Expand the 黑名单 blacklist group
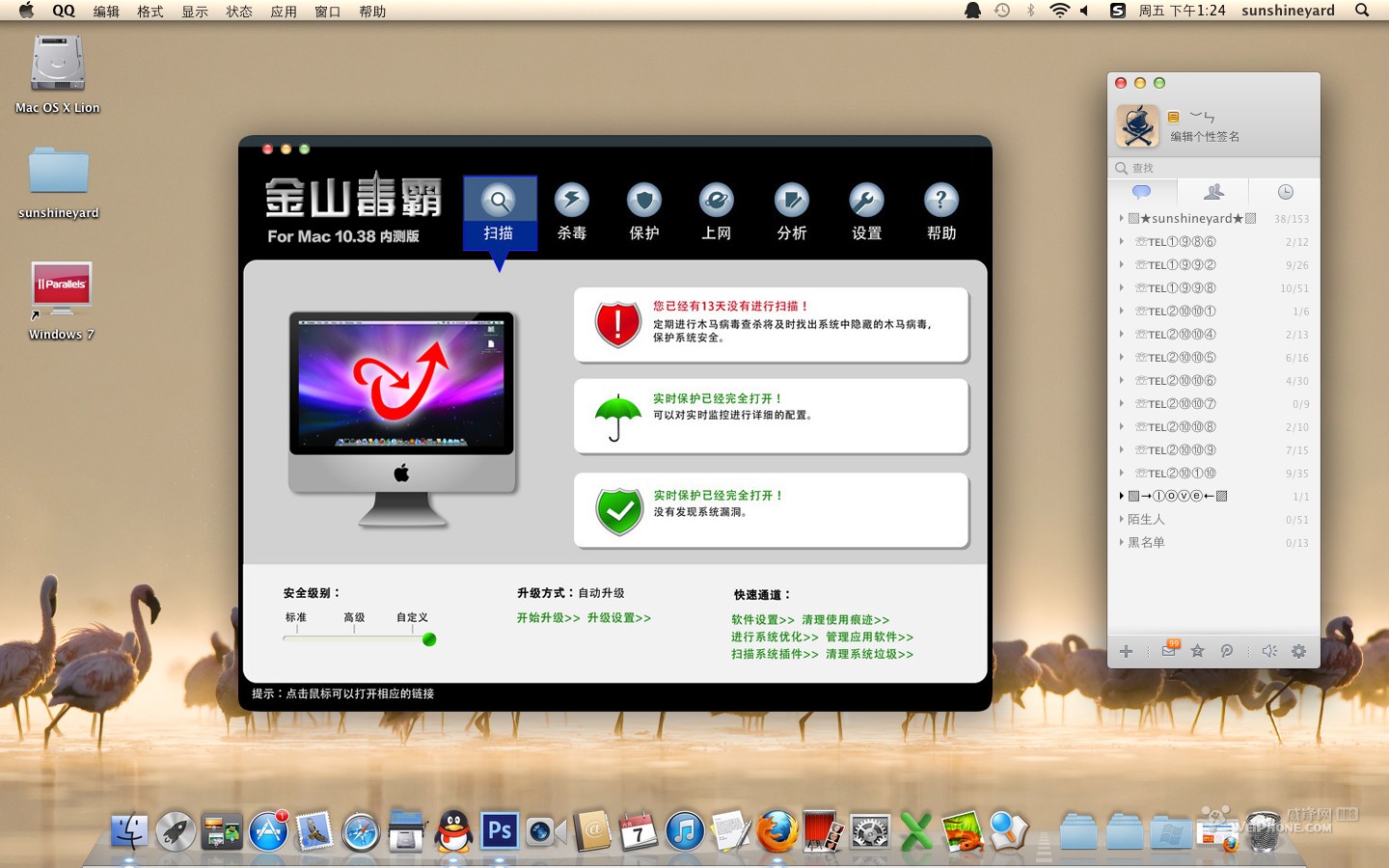 coord(1121,542)
